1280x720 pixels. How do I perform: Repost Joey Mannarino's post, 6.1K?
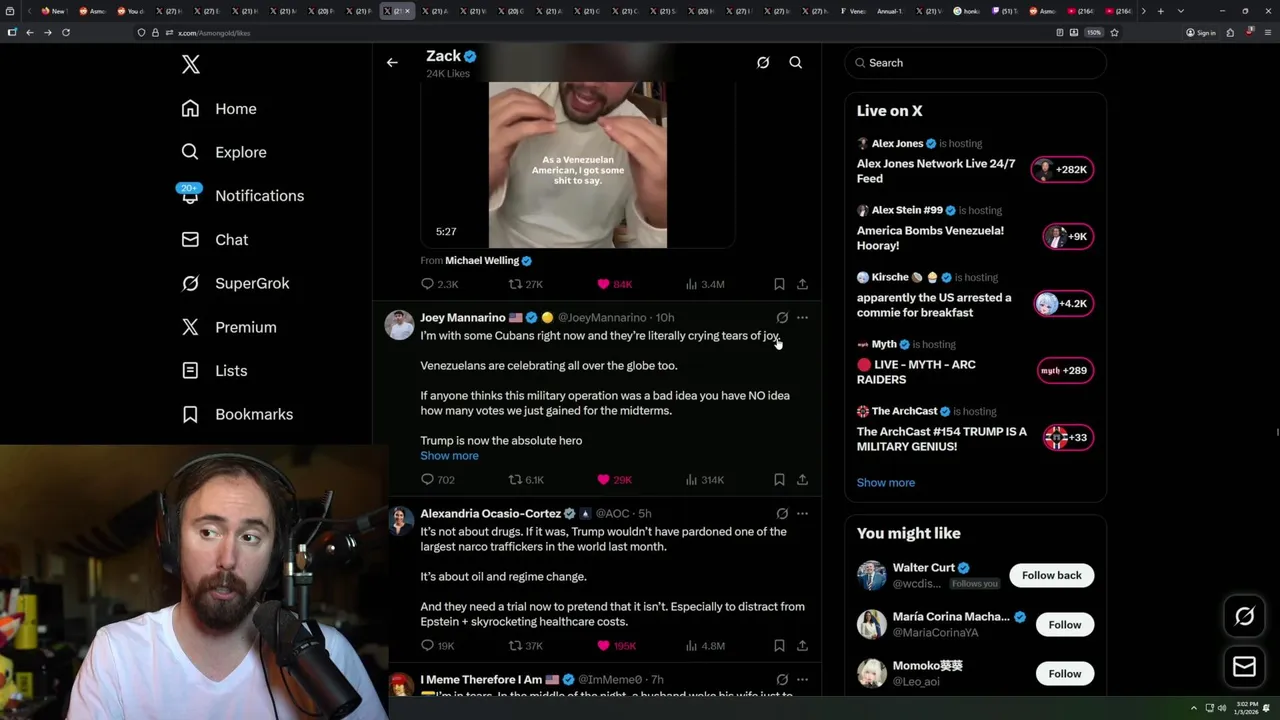pyautogui.click(x=526, y=480)
